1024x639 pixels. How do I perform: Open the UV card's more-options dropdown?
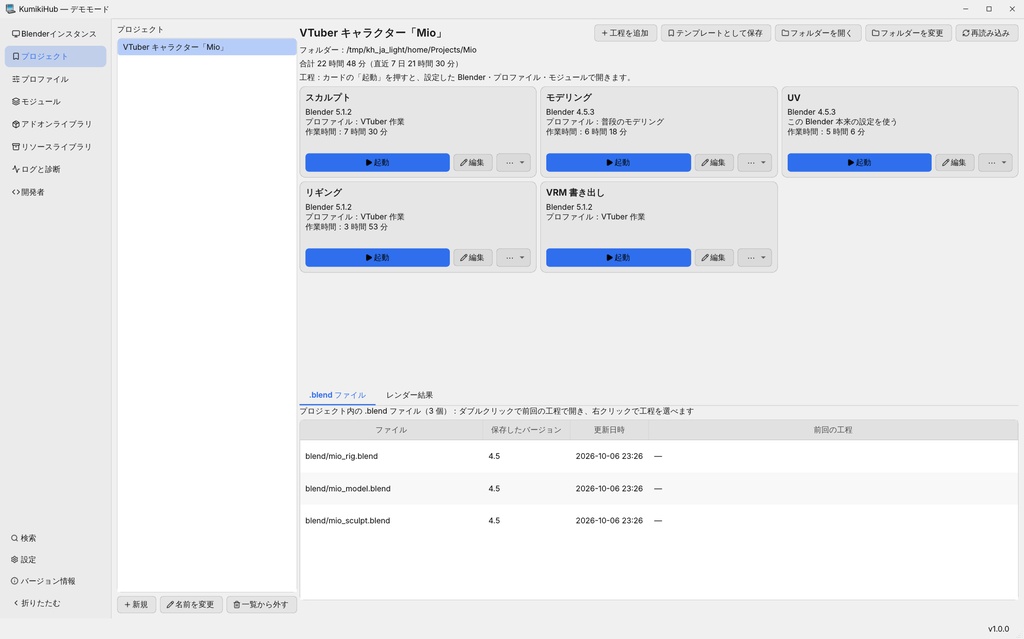point(995,163)
